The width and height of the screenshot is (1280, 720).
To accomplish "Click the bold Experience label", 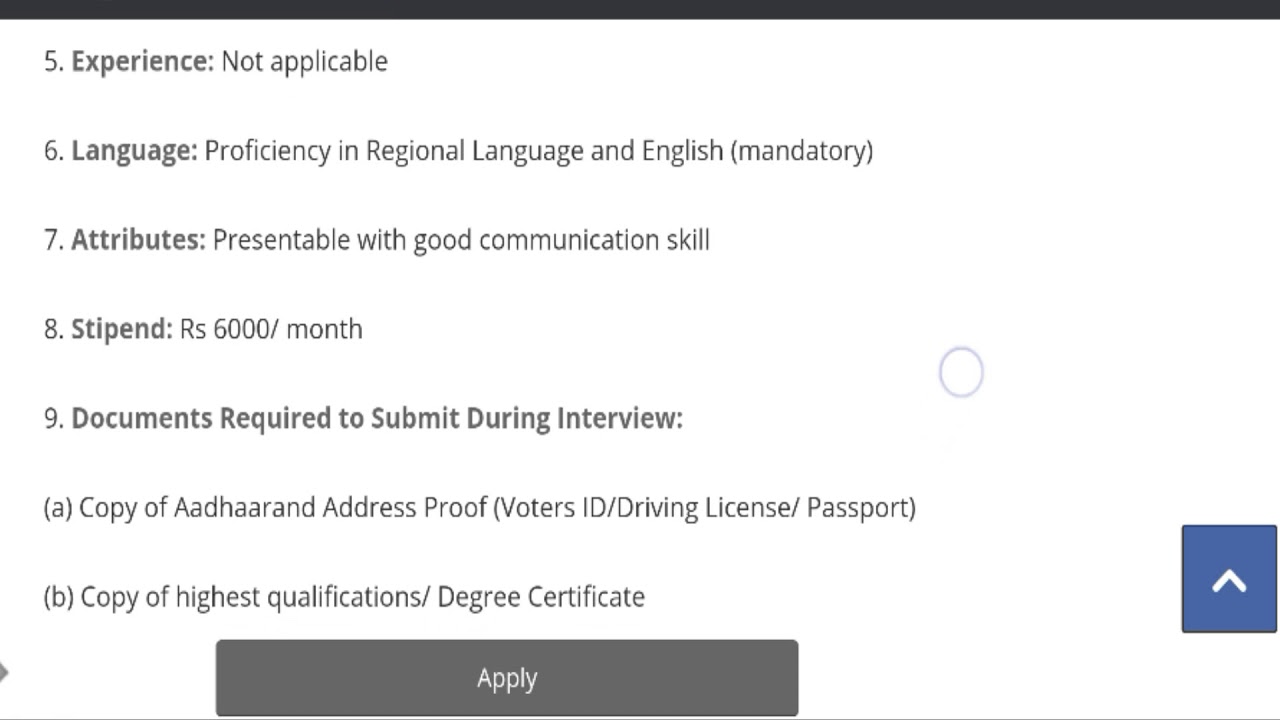I will pos(142,61).
